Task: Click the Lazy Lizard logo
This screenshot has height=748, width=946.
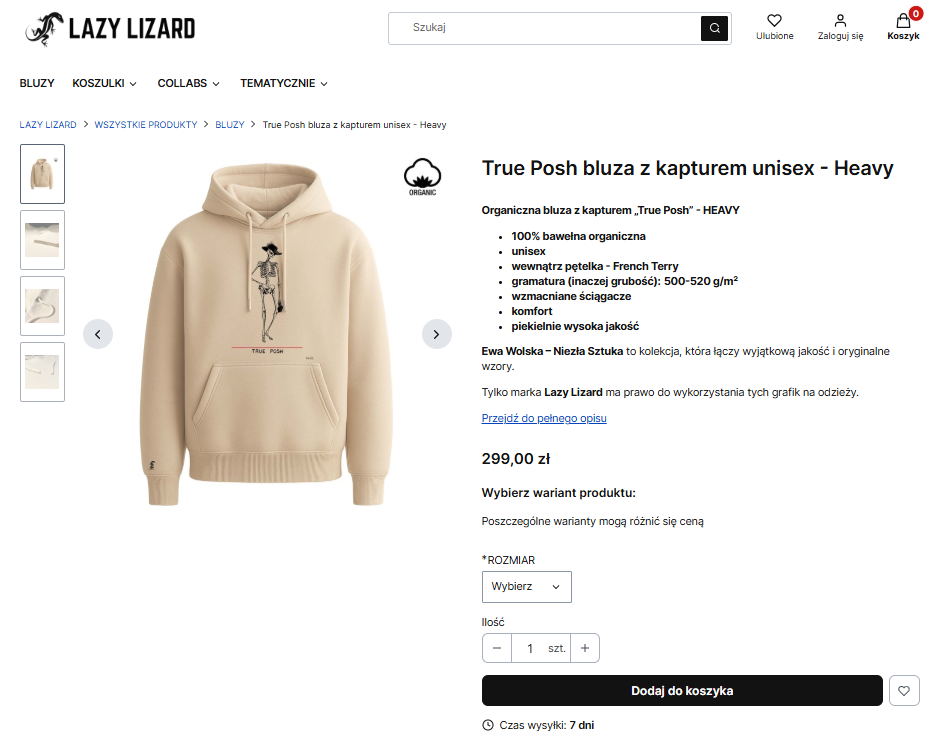Action: coord(110,29)
